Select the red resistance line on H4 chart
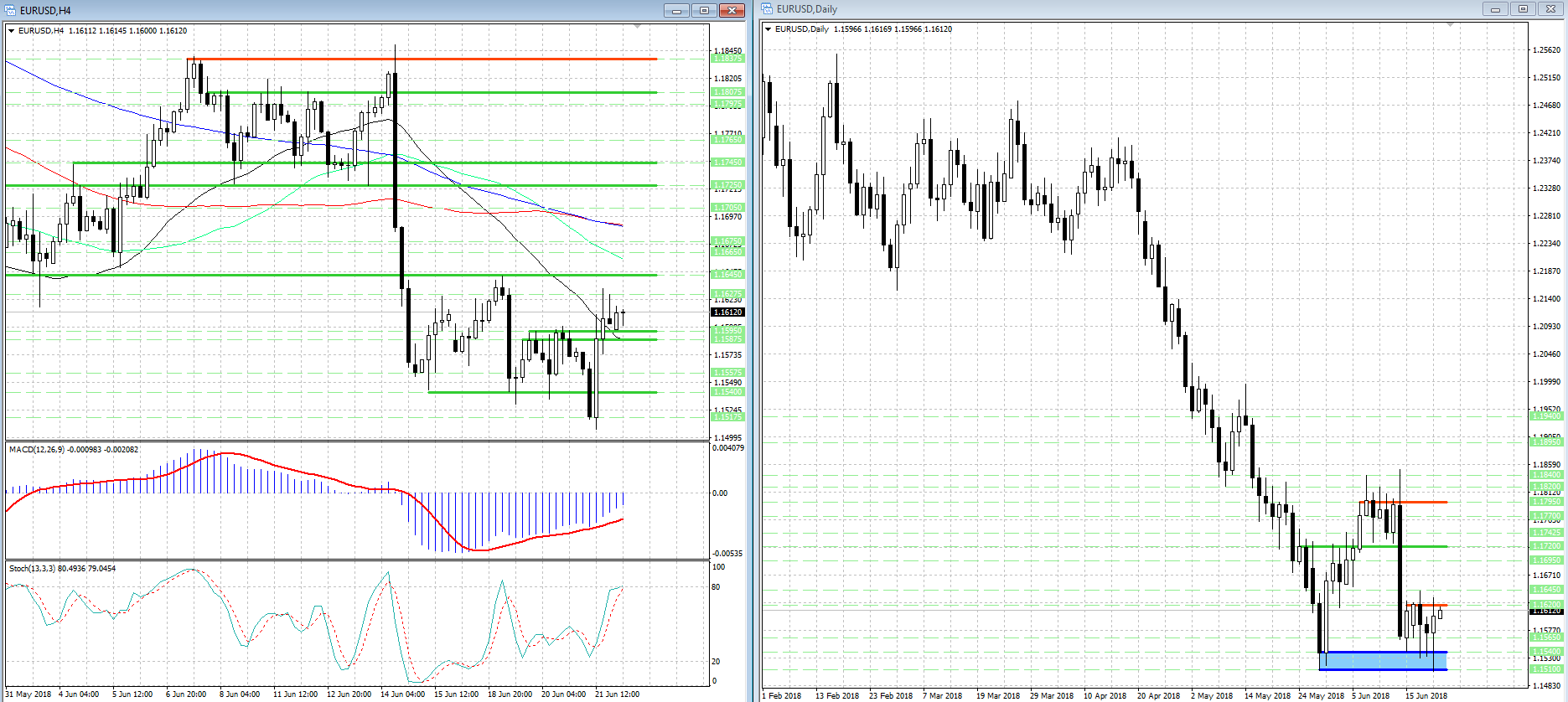The width and height of the screenshot is (1568, 702). (419, 59)
